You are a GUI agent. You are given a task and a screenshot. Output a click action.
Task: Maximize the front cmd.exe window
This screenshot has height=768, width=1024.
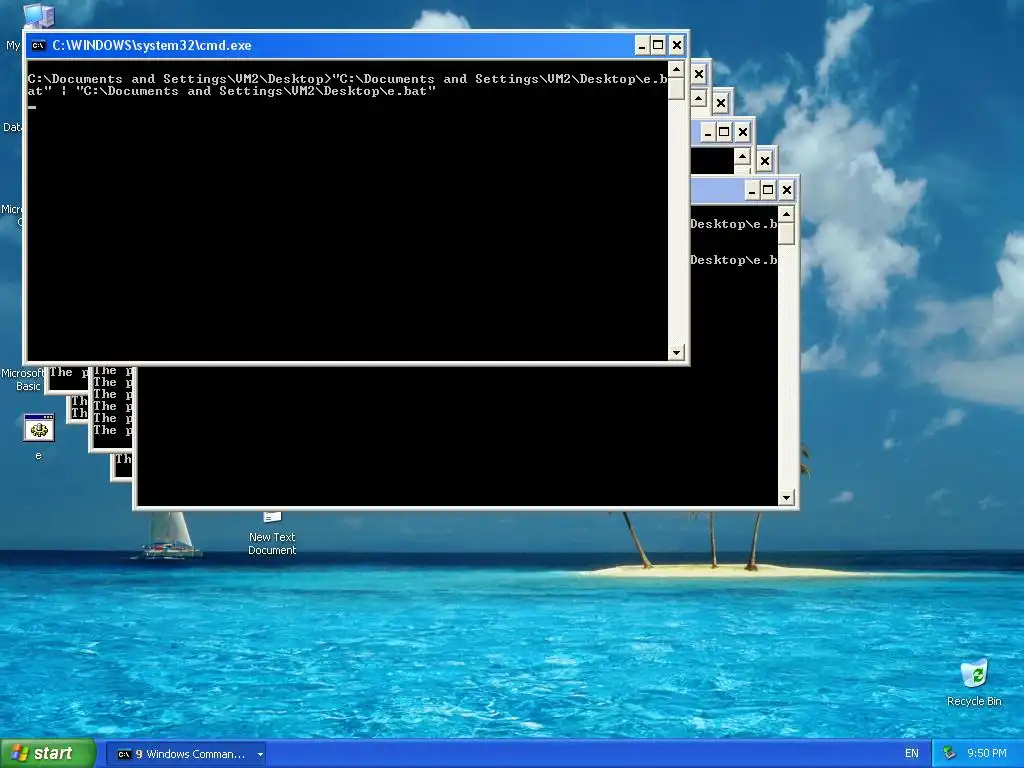tap(658, 45)
